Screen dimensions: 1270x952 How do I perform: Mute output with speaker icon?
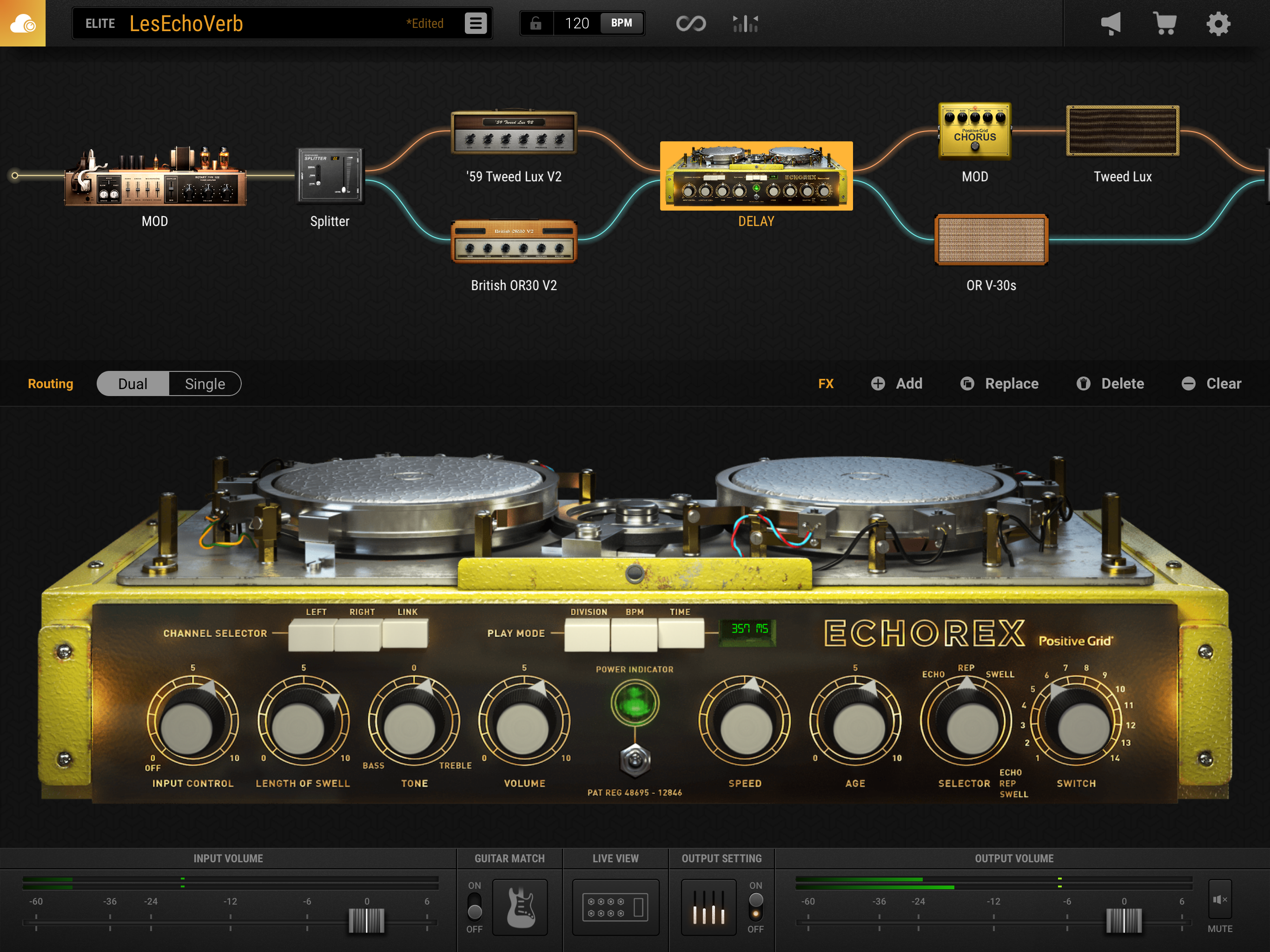[1219, 900]
